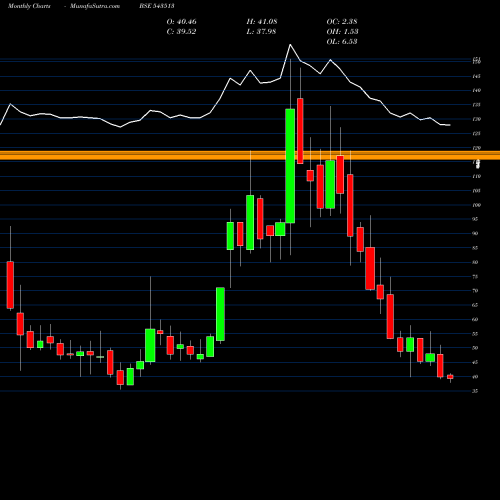
Task: Click the "OH: 1.53" reading
Action: point(342,32)
